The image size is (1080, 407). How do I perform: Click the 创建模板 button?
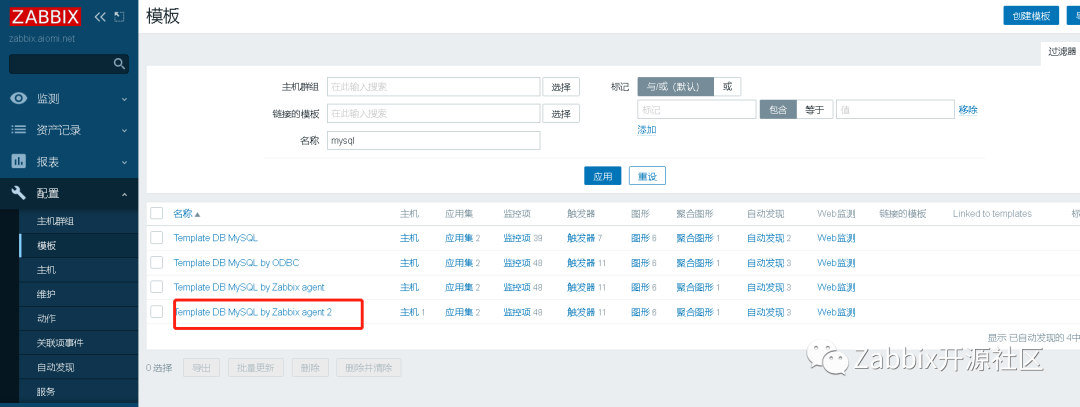click(1030, 16)
